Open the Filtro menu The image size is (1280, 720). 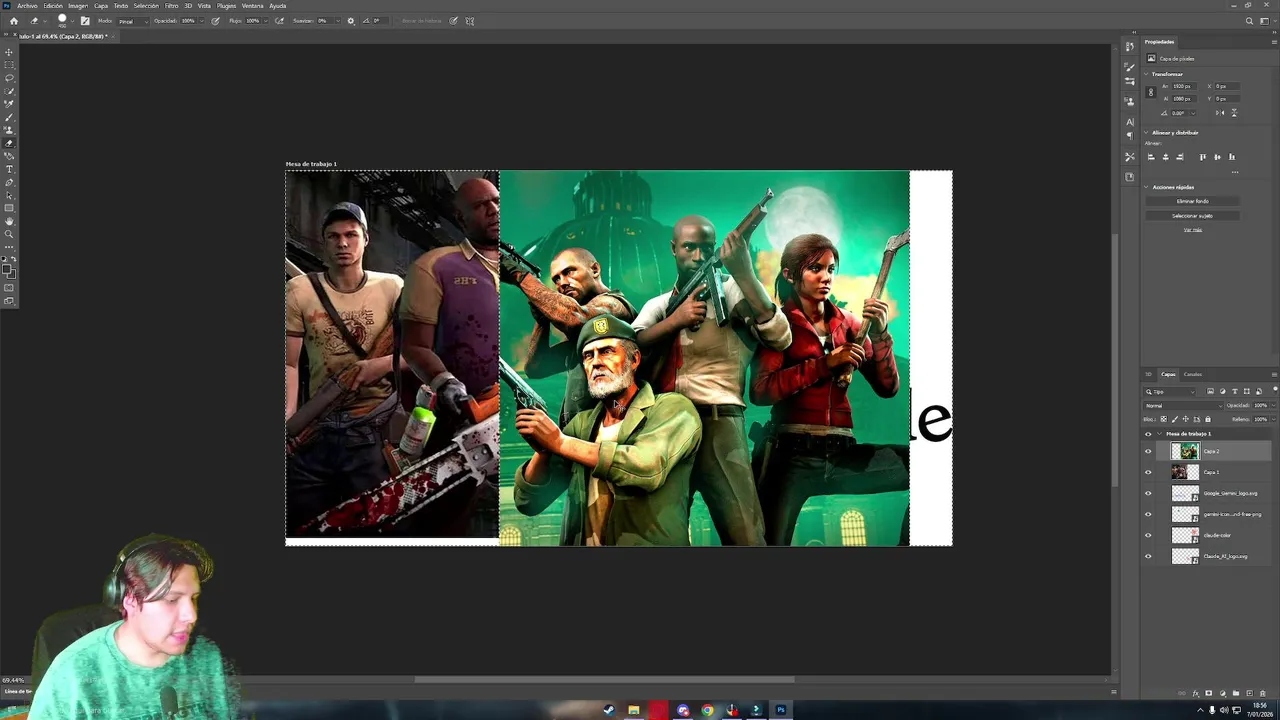[171, 6]
